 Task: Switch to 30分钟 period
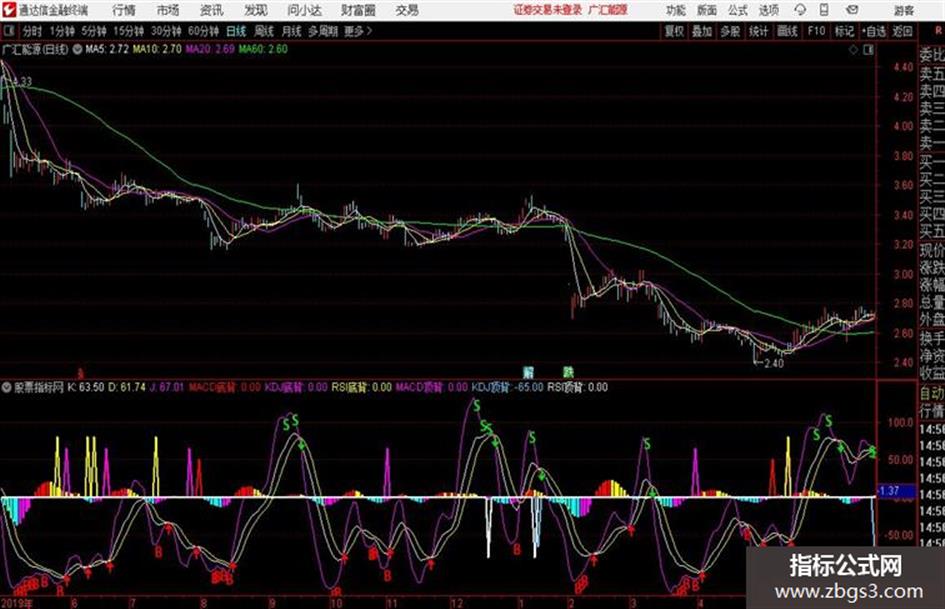[166, 31]
